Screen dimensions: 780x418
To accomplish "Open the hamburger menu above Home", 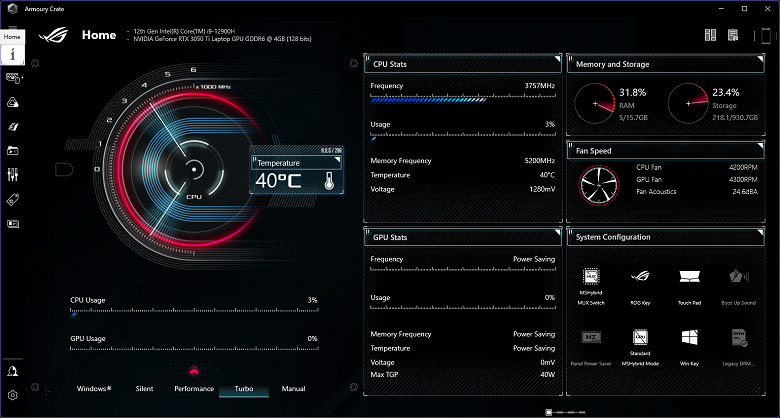I will pyautogui.click(x=12, y=29).
